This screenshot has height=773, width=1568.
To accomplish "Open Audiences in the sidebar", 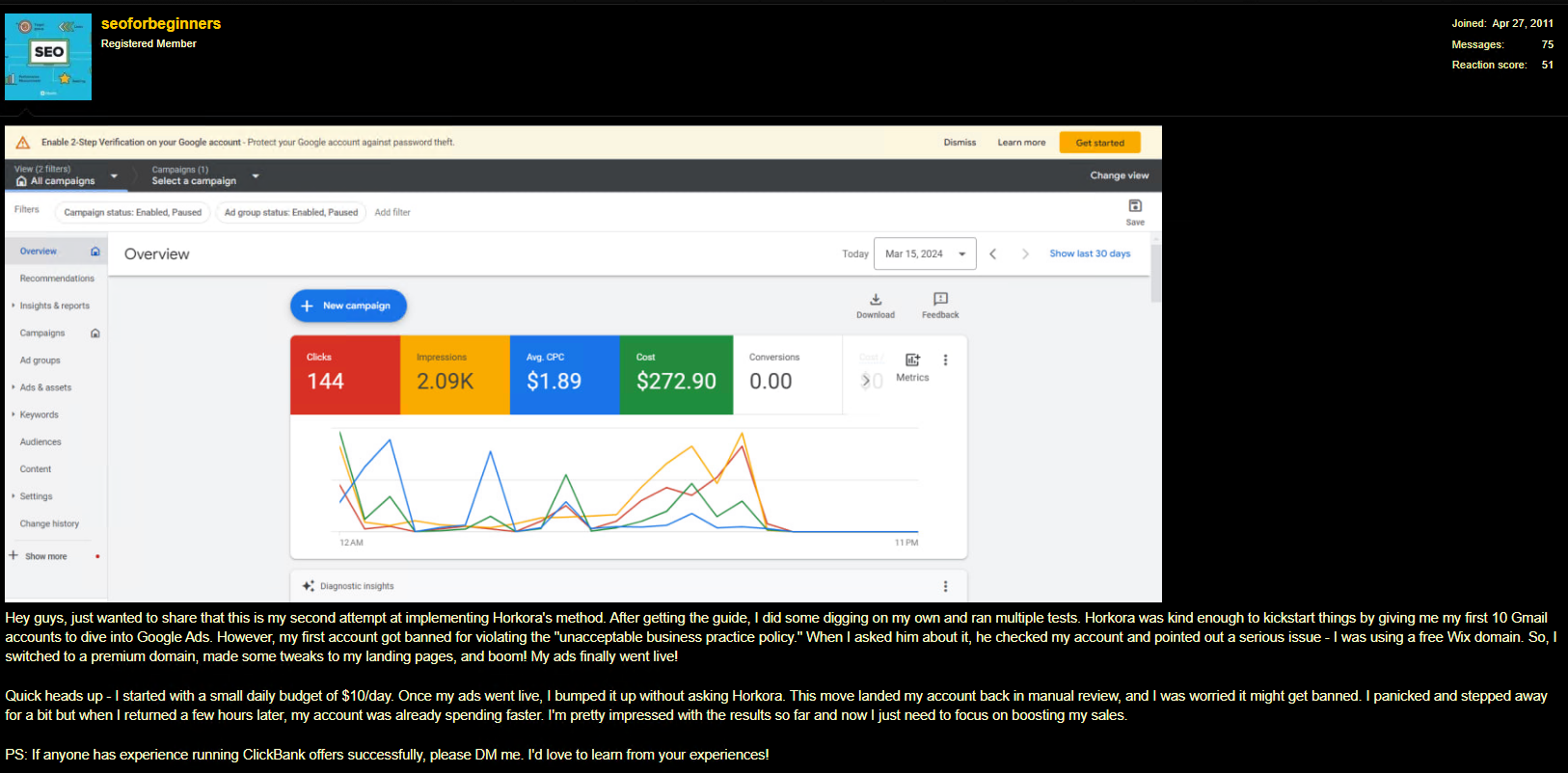I will click(41, 442).
